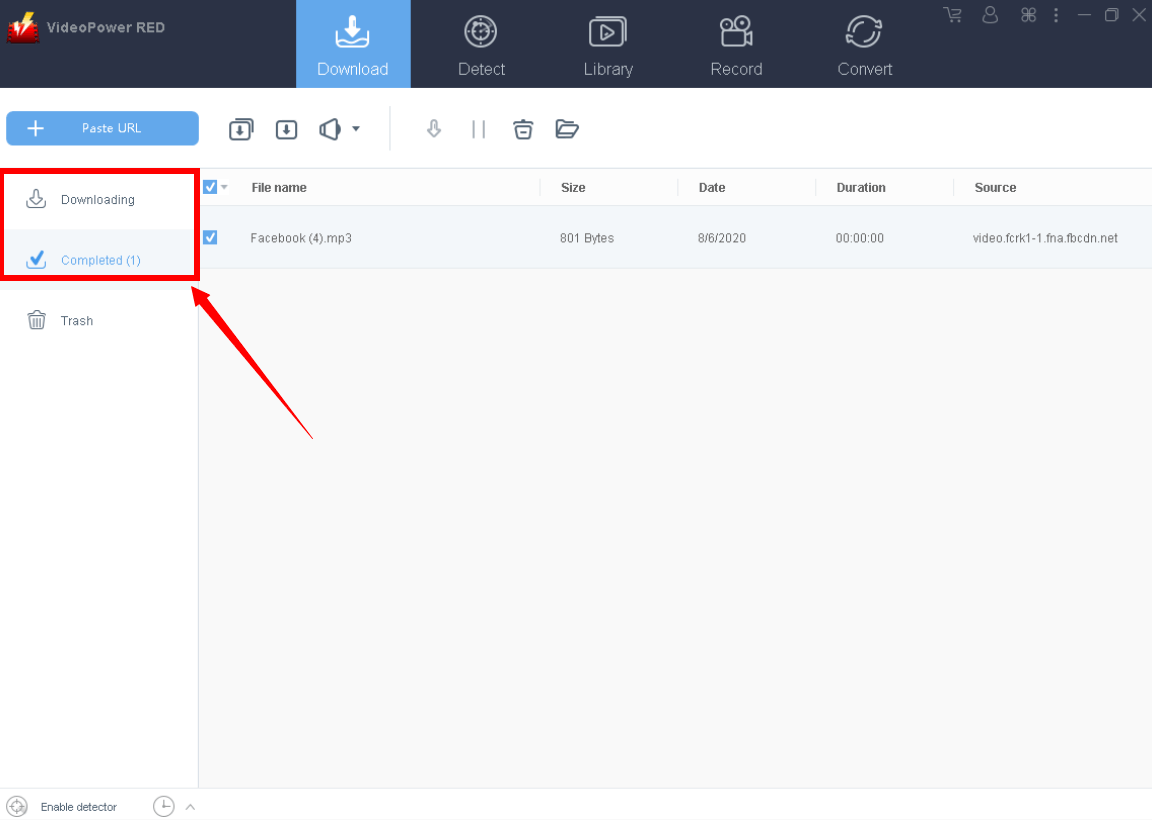Click the batch download icon
The width and height of the screenshot is (1152, 820).
coord(240,129)
